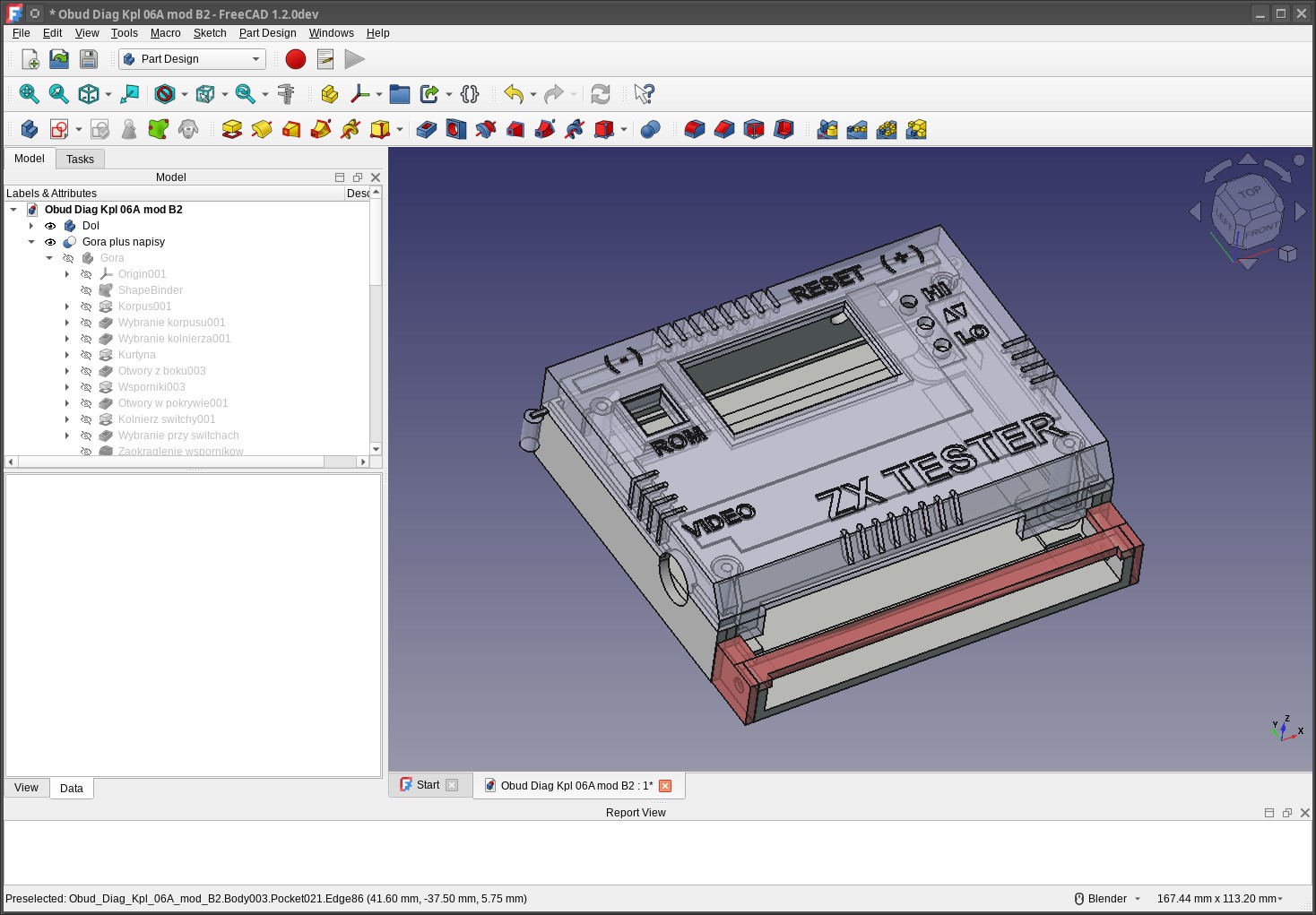The height and width of the screenshot is (915, 1316).
Task: Open the Measure caliper tool
Action: click(x=286, y=94)
